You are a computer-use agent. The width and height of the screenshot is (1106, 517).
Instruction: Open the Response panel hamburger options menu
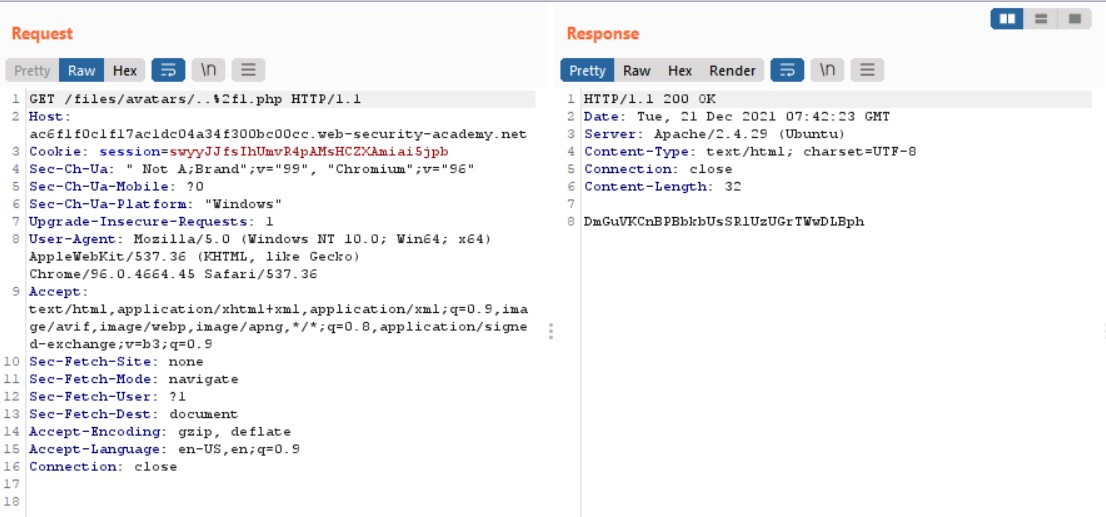(x=867, y=70)
